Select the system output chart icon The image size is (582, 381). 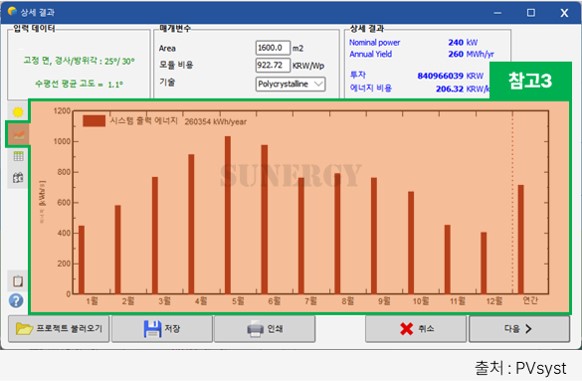point(18,134)
